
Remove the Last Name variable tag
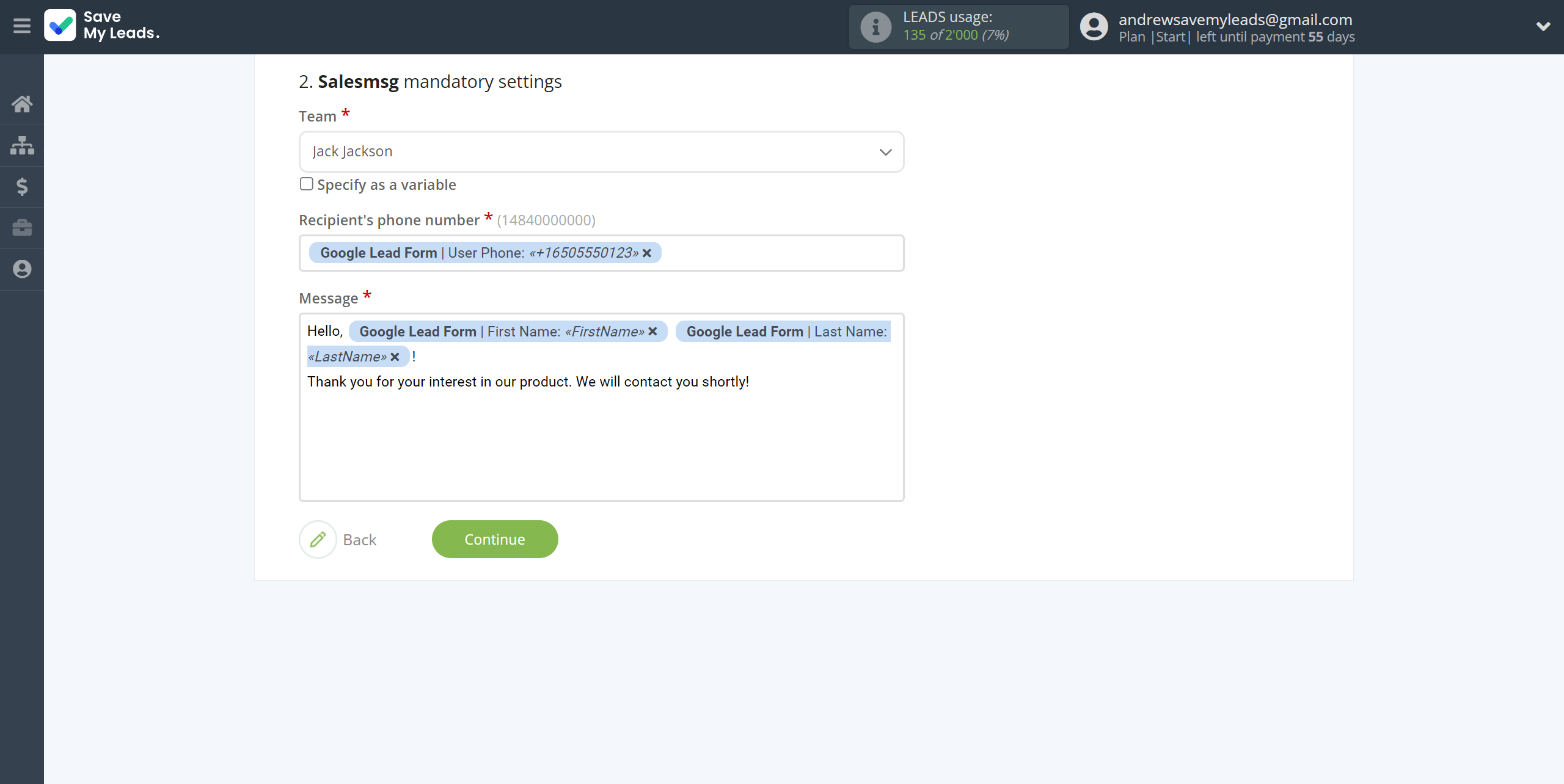[x=395, y=357]
